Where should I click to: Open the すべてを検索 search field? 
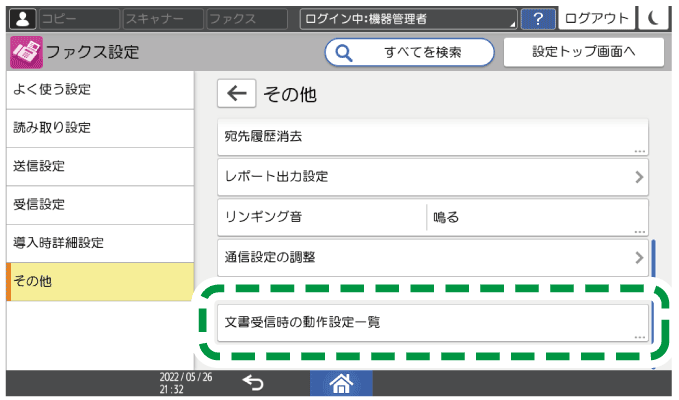tap(409, 52)
